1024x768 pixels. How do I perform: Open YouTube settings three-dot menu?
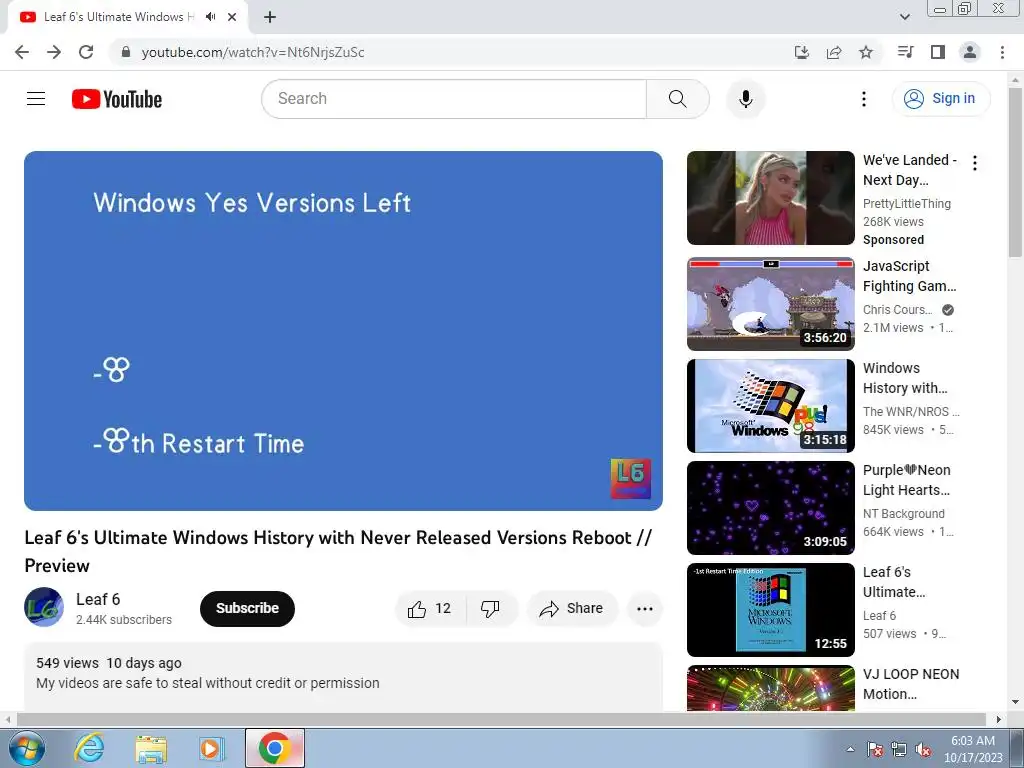863,99
